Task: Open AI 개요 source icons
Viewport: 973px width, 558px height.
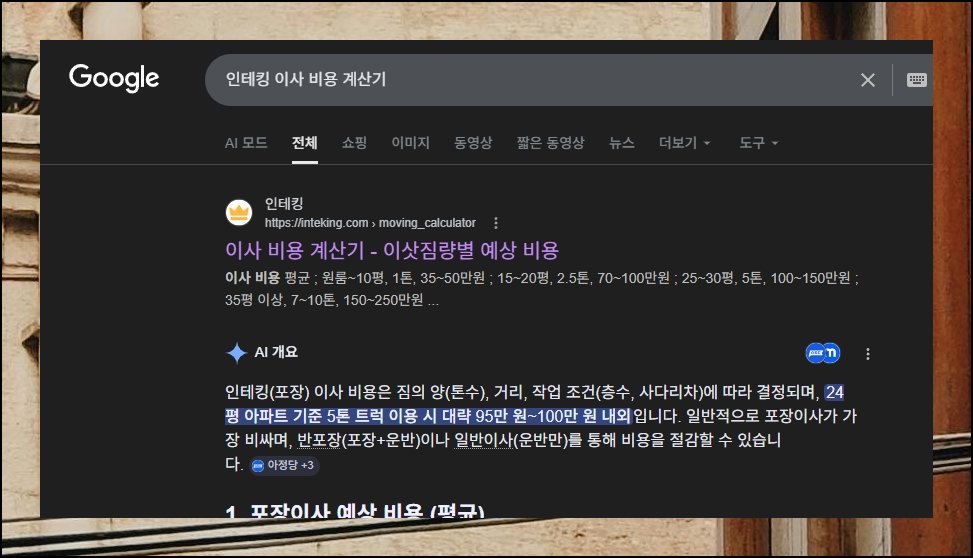Action: tap(822, 353)
